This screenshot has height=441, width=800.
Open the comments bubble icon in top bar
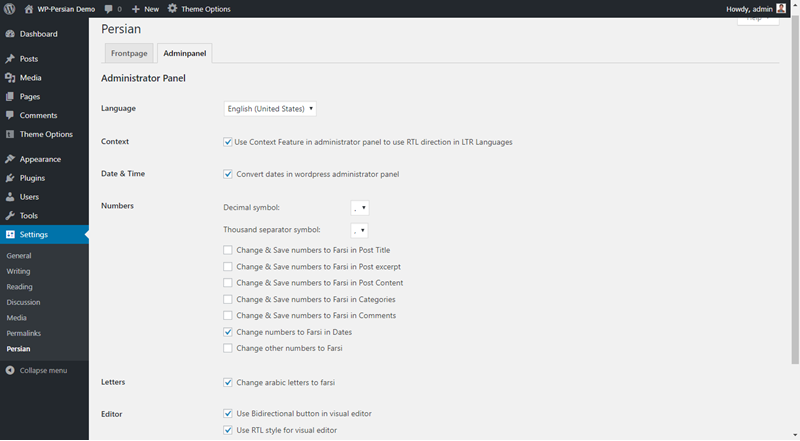[108, 9]
